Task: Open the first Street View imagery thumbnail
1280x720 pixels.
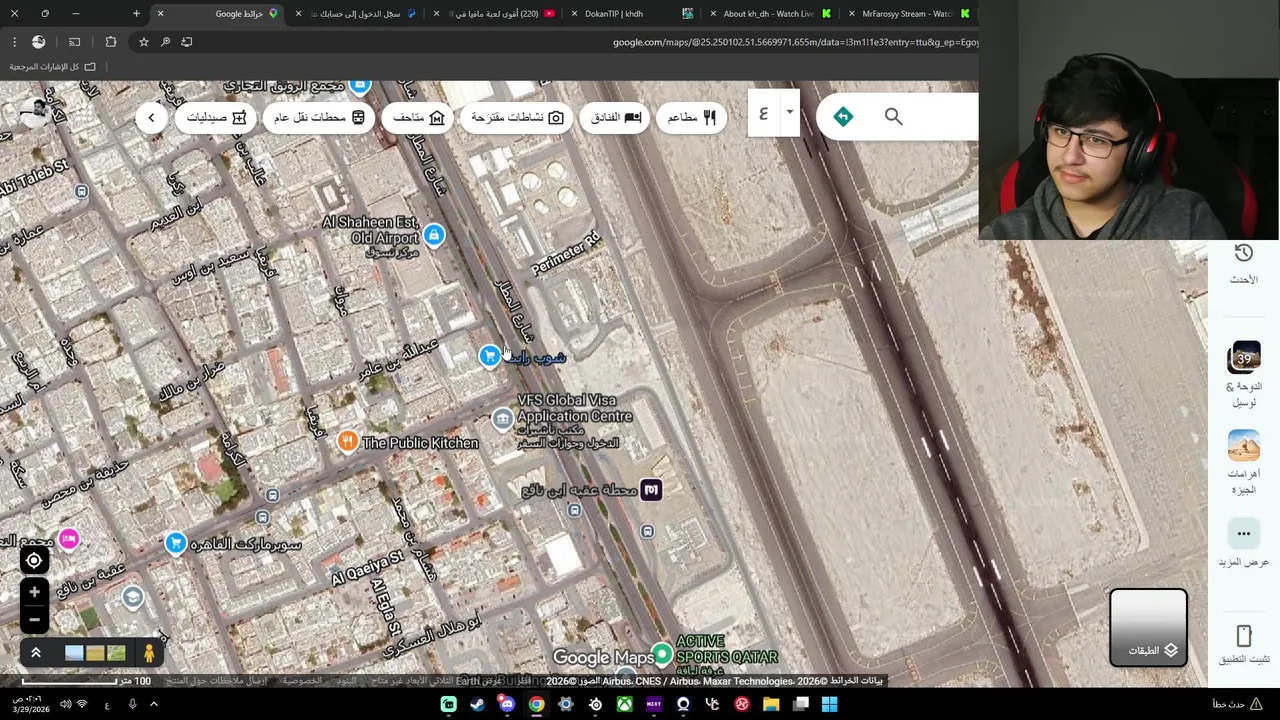Action: pos(74,653)
